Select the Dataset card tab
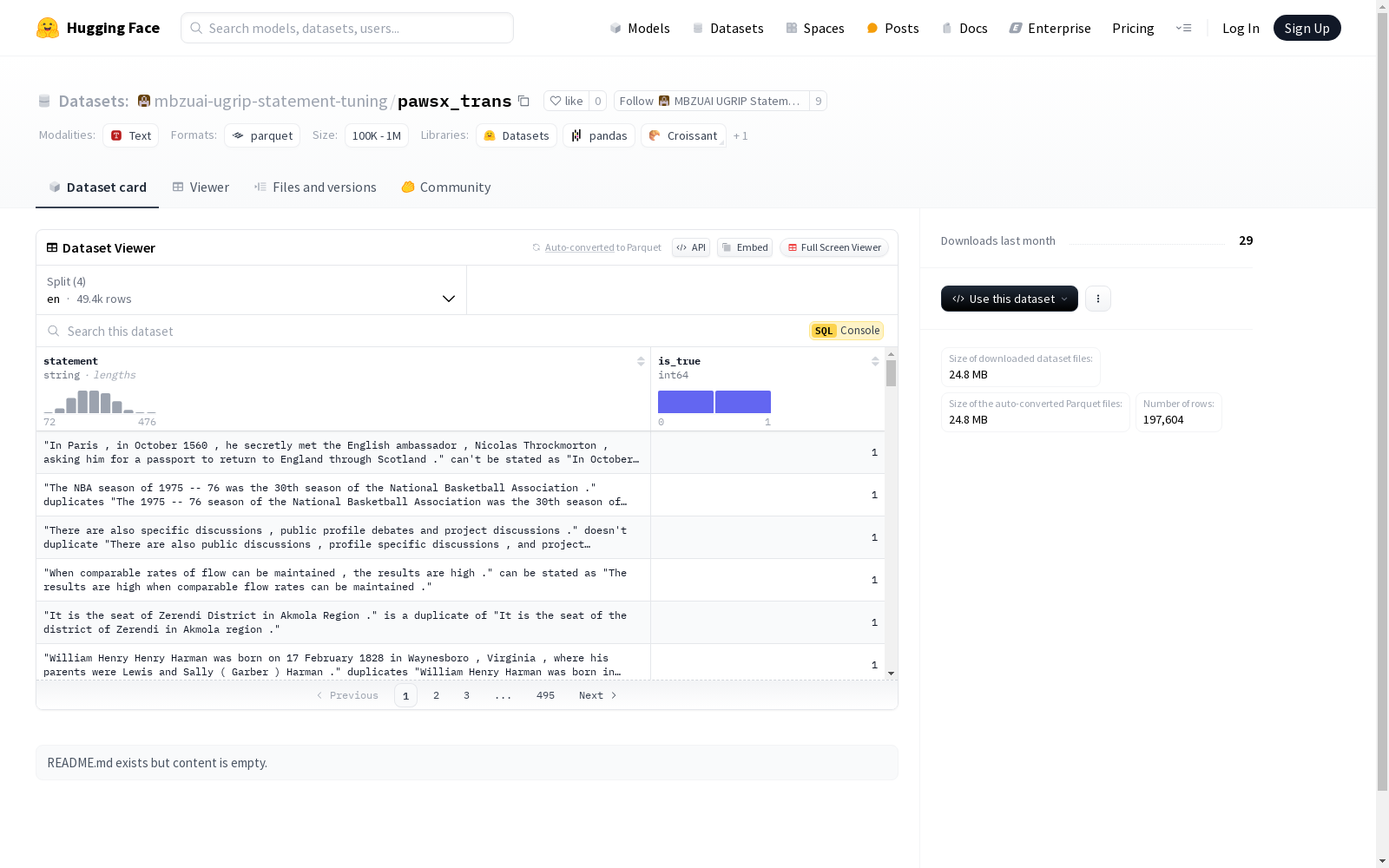 97,187
